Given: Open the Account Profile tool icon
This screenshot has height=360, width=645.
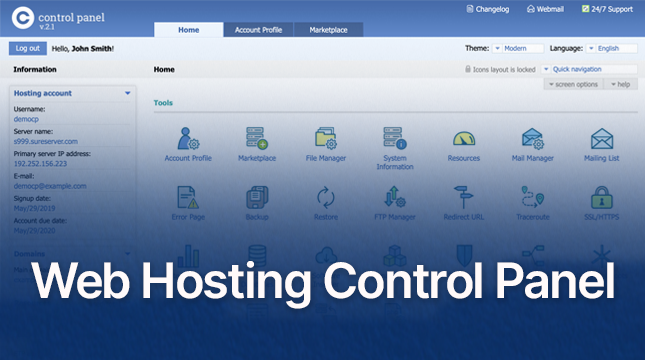Looking at the screenshot, I should click(x=188, y=139).
